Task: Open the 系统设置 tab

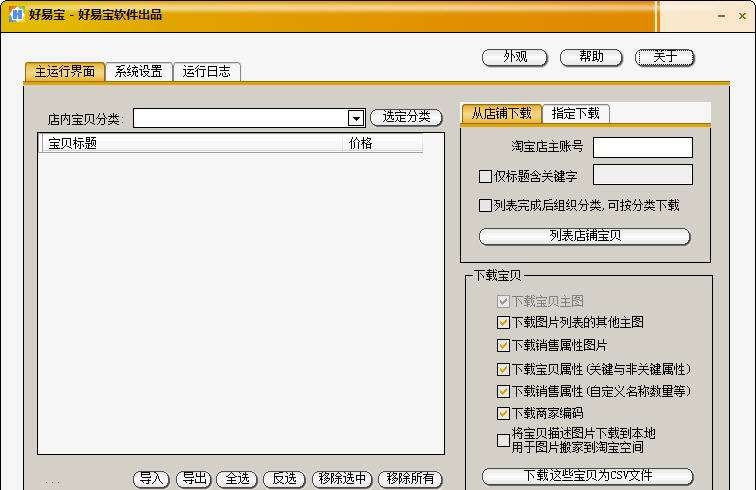Action: 138,72
